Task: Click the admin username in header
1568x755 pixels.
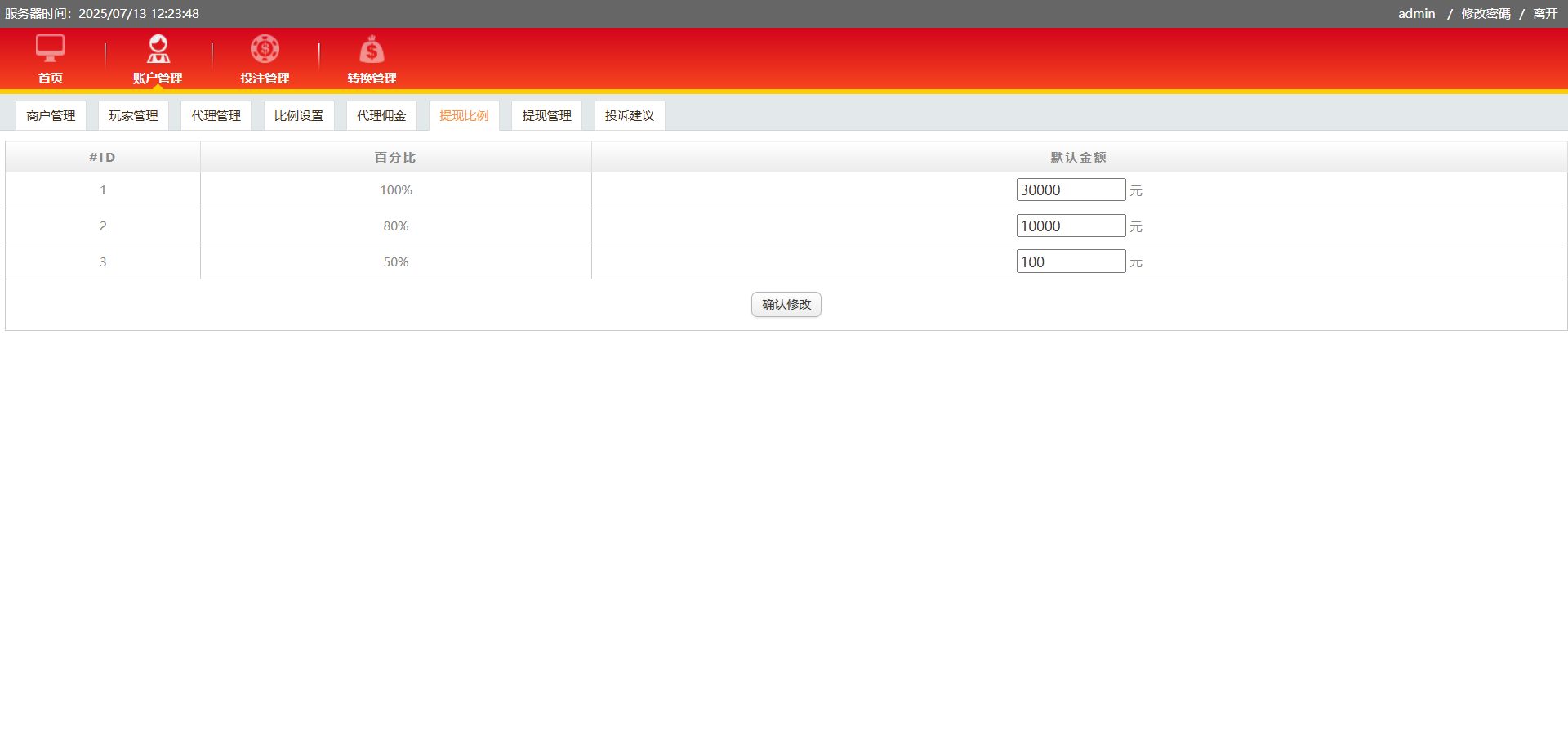Action: [1416, 14]
